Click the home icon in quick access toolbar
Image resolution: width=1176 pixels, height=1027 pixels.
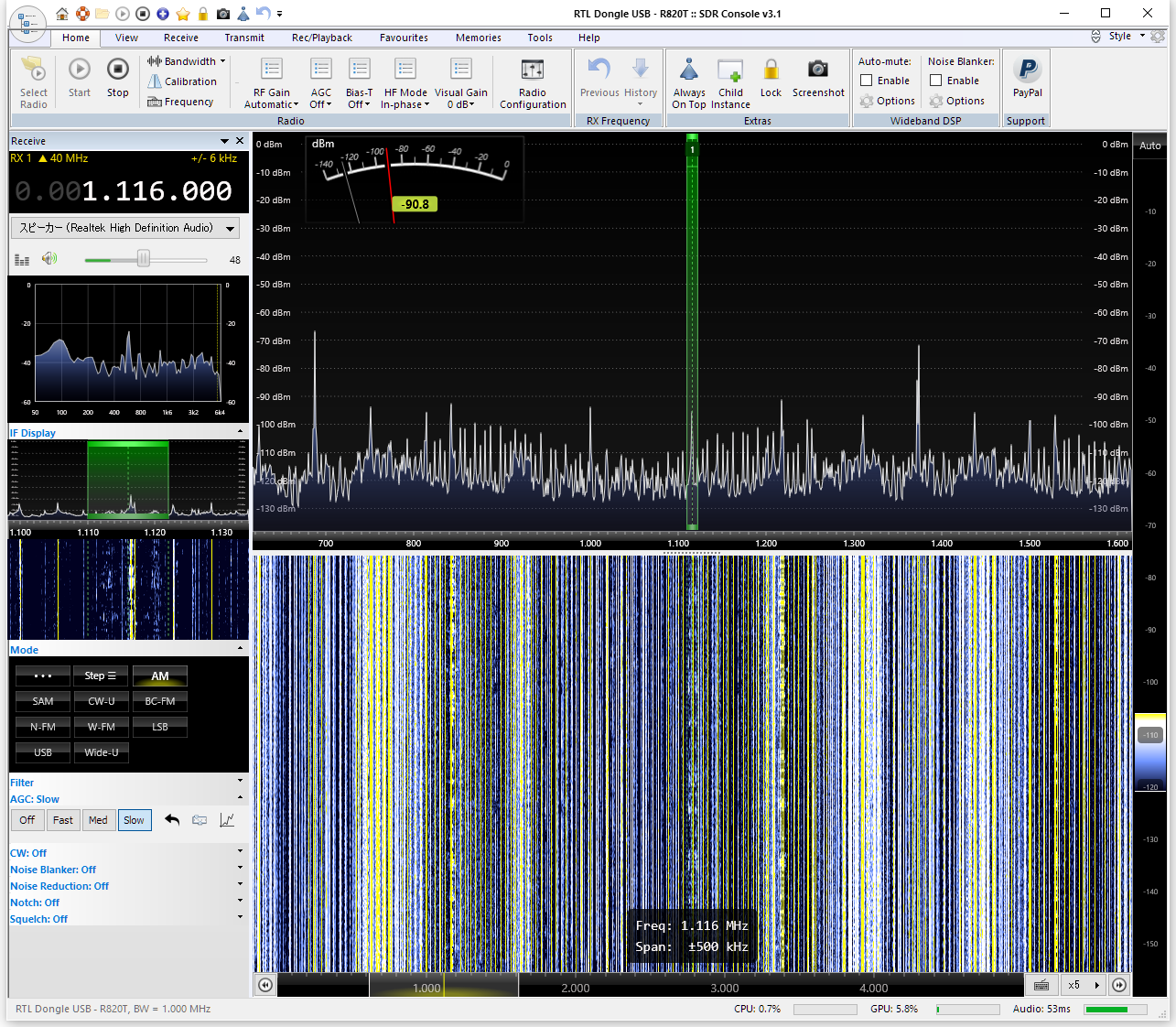pos(62,14)
